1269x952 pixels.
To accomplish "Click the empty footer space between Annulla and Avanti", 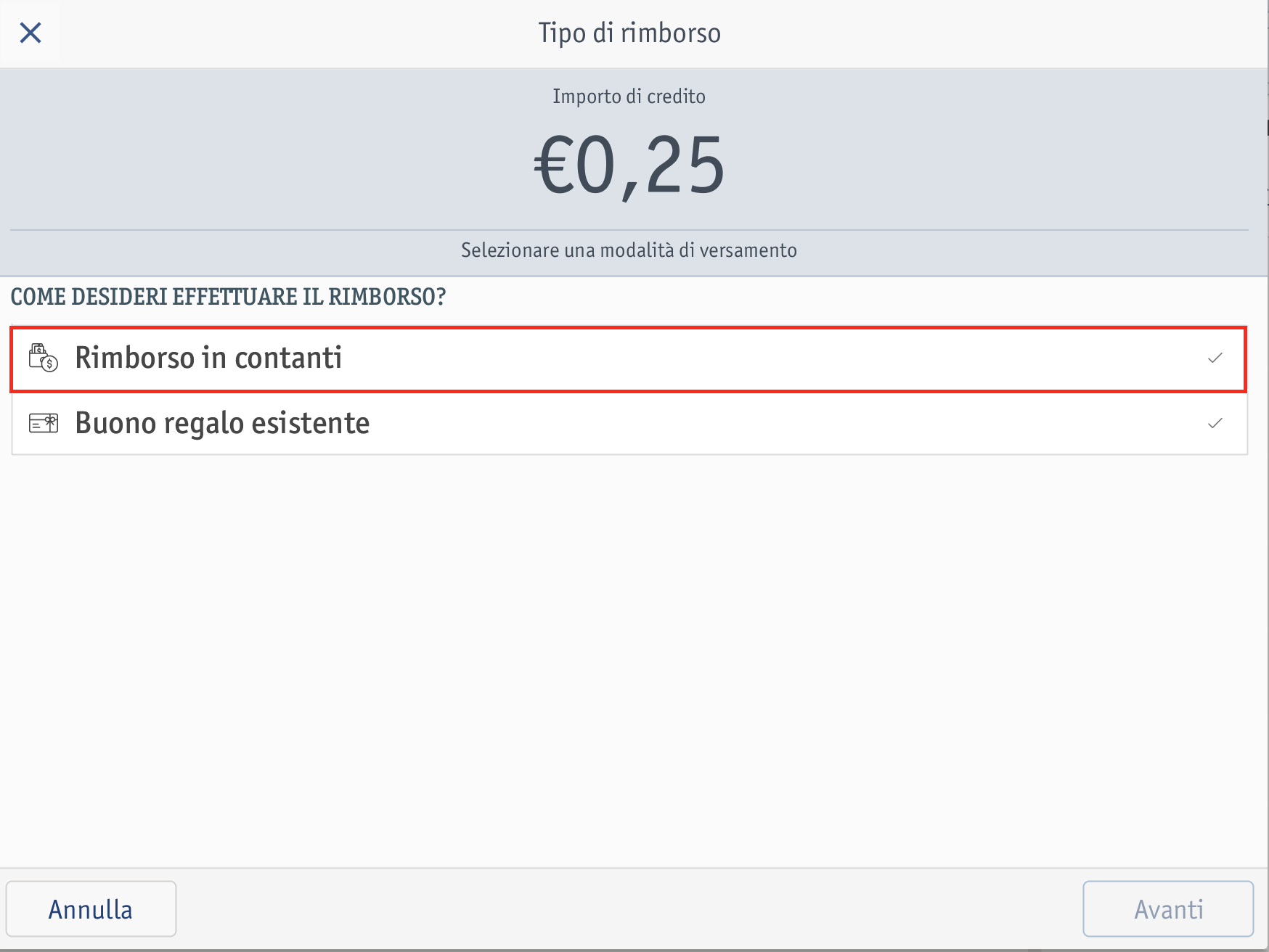I will coord(629,909).
